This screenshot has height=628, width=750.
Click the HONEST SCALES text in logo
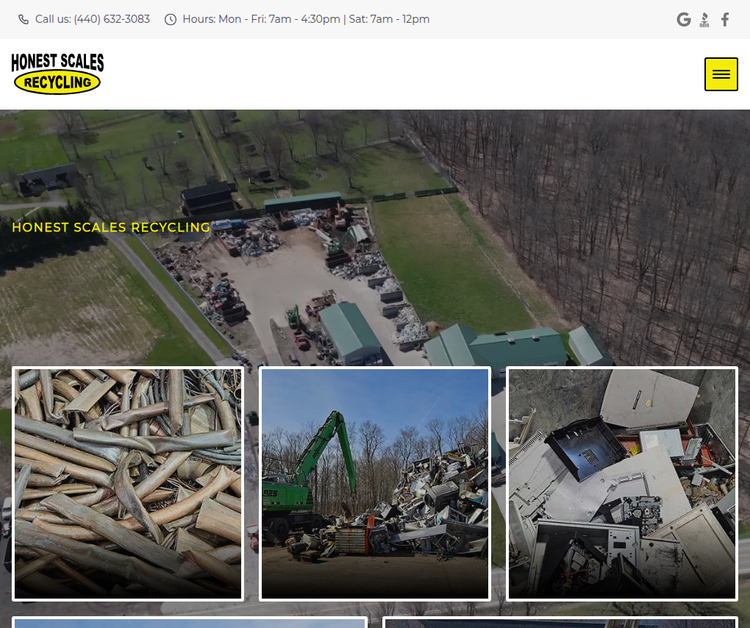(58, 62)
